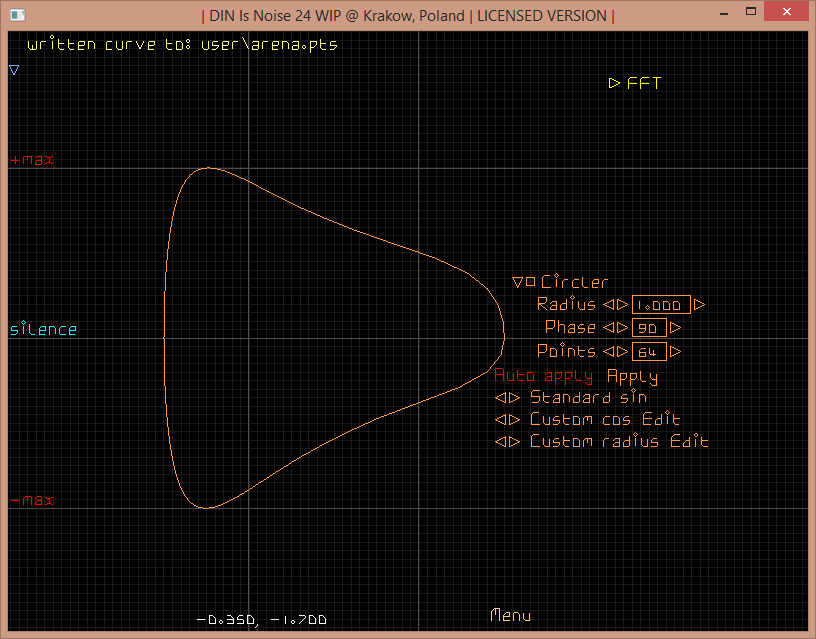Click the triangle right of the Radius value box
The width and height of the screenshot is (816, 639).
click(699, 305)
